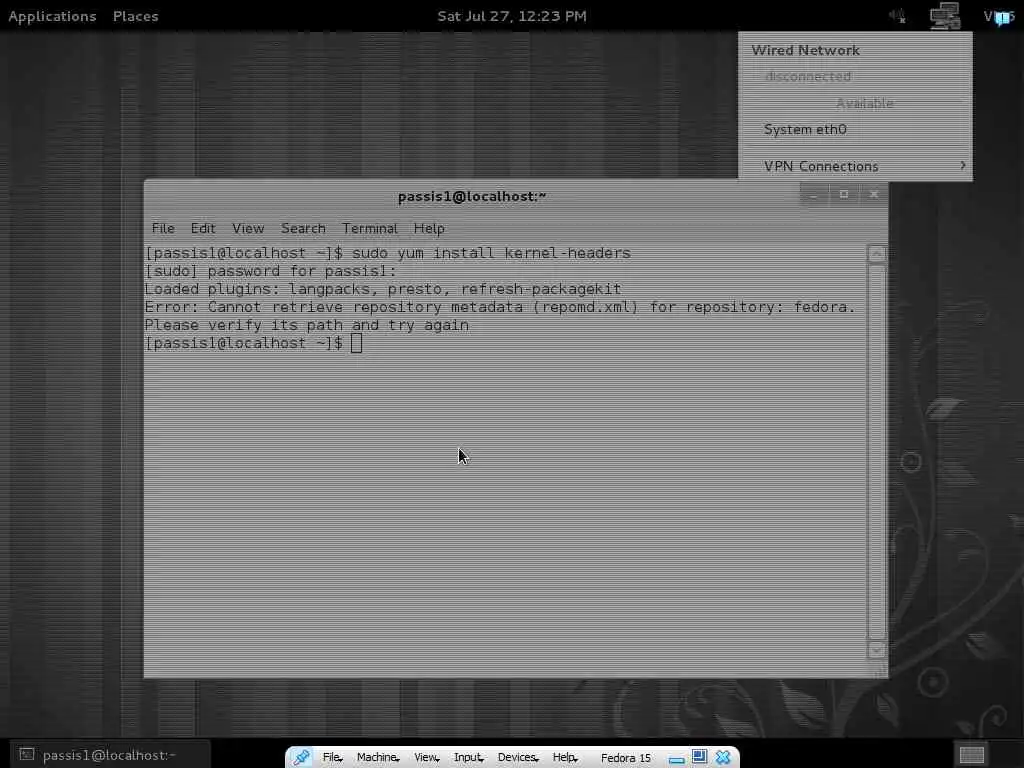The image size is (1024, 768).
Task: Click the 'Error: Cannot retrieve repository metadata' line
Action: point(500,307)
